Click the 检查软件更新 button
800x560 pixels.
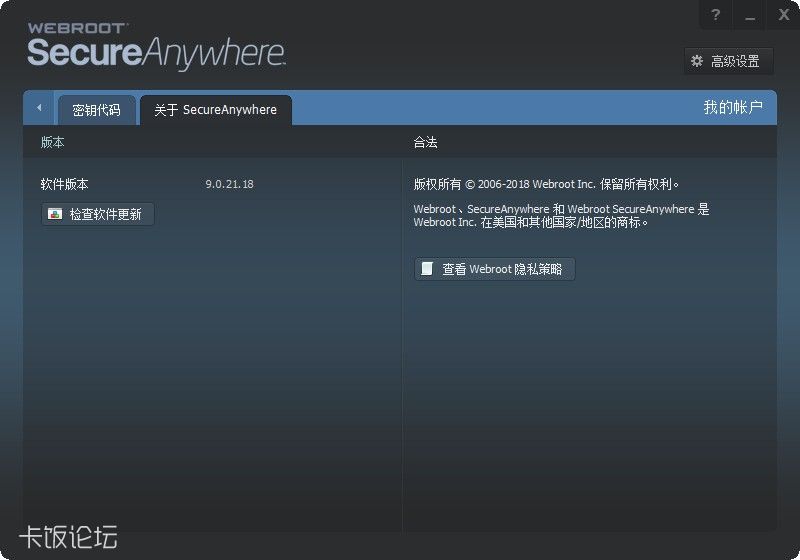97,214
